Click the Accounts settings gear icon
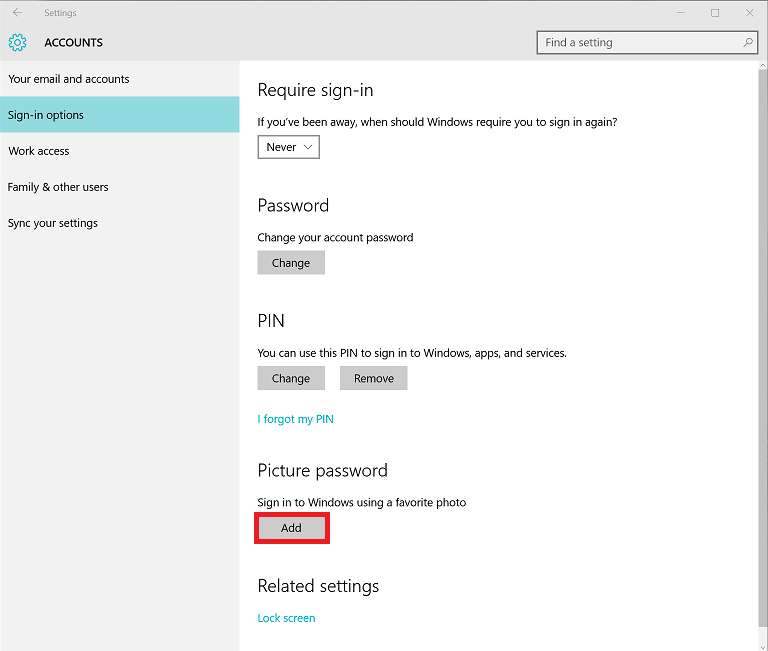 [x=18, y=43]
